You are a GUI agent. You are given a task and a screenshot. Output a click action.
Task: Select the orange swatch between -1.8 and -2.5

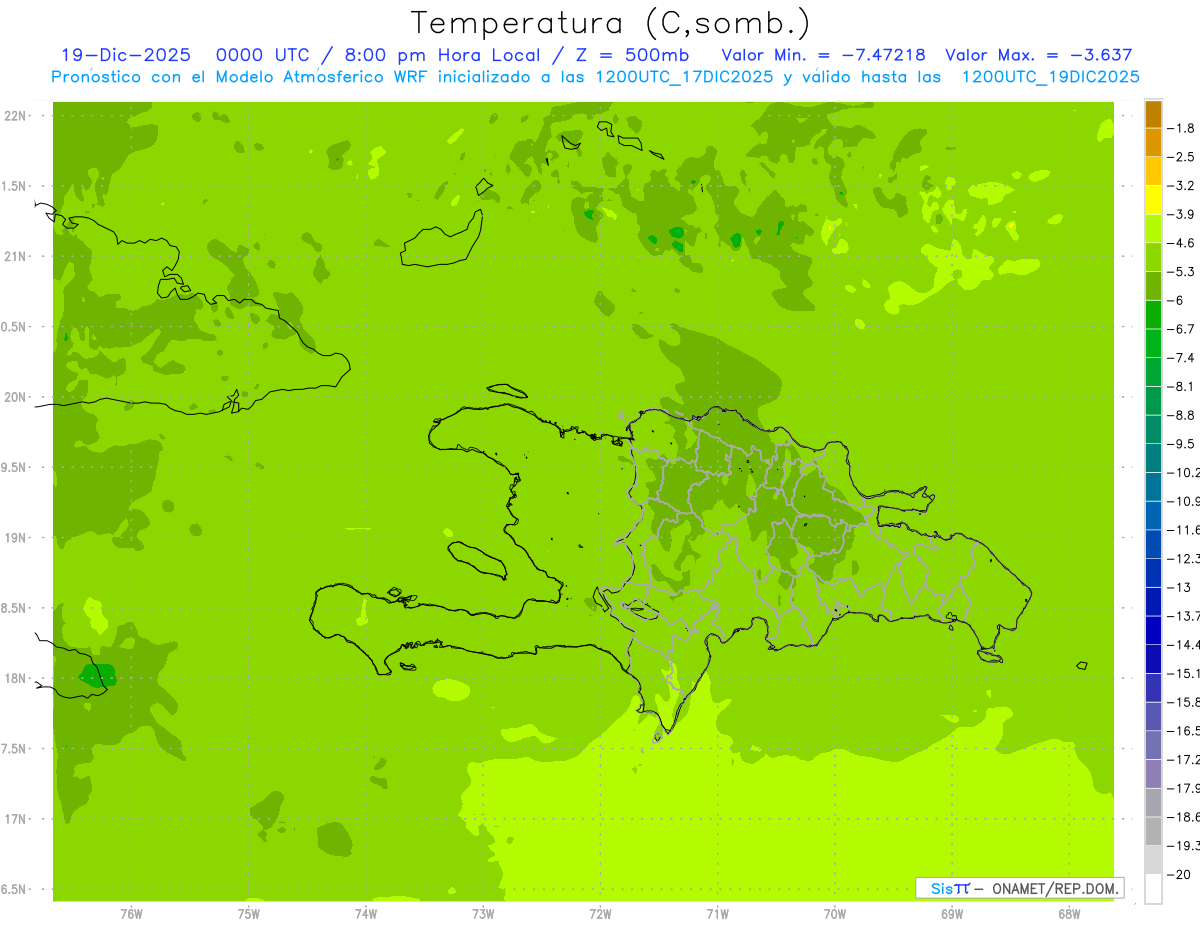click(x=1153, y=142)
